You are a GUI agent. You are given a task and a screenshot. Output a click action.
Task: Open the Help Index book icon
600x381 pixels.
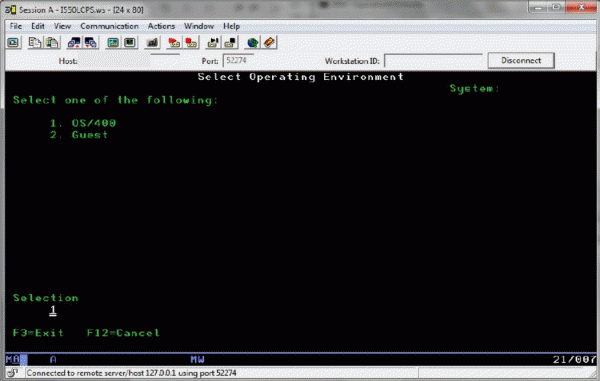269,42
